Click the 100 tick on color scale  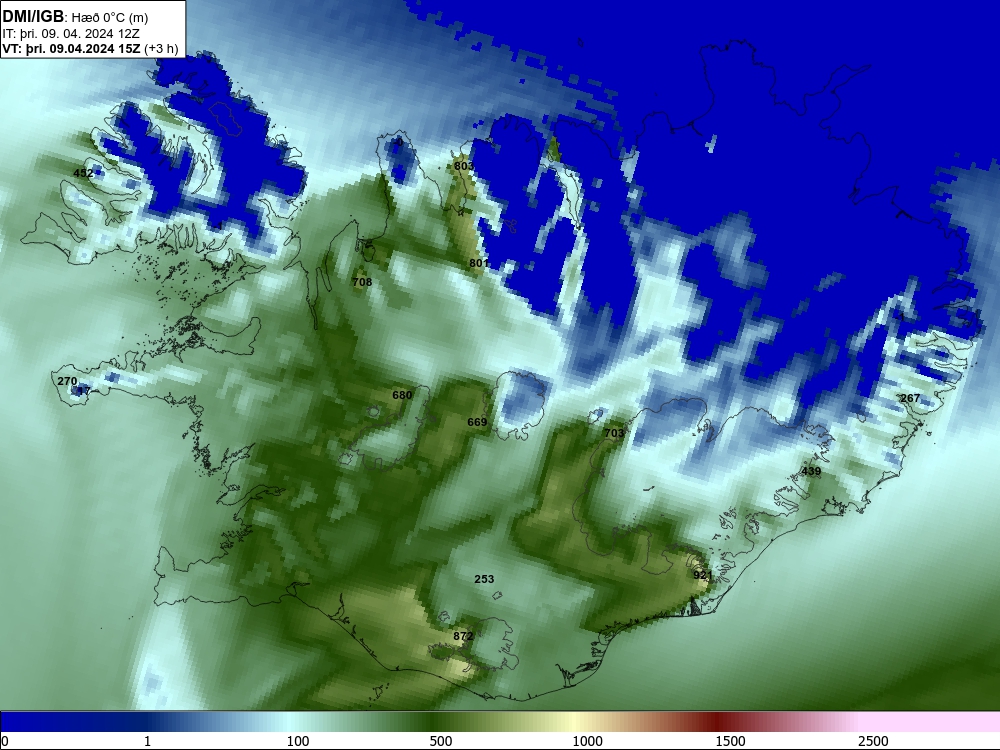click(298, 741)
